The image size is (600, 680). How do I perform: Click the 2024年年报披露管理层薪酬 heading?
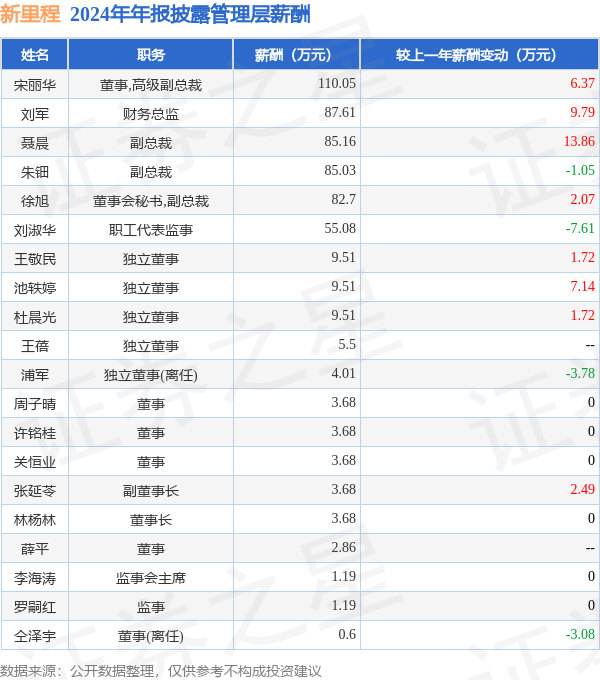pos(190,14)
